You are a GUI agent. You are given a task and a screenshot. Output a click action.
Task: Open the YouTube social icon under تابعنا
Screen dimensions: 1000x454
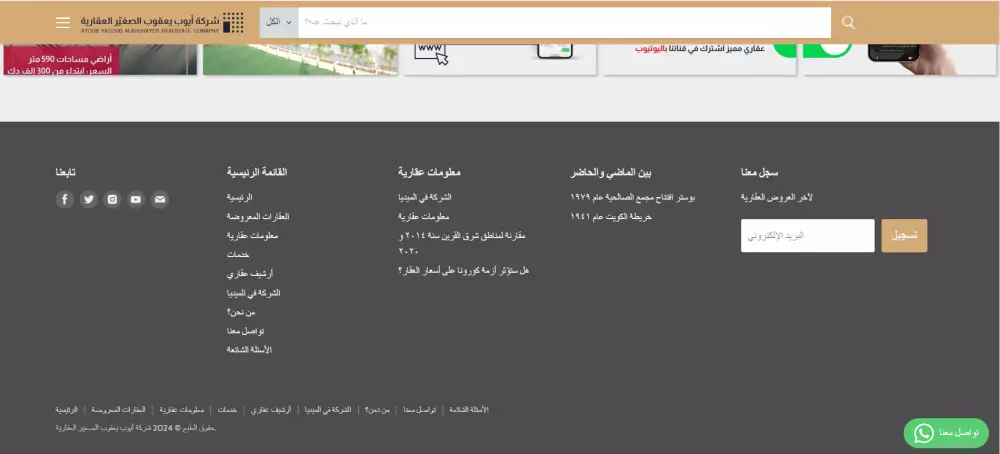pos(136,200)
